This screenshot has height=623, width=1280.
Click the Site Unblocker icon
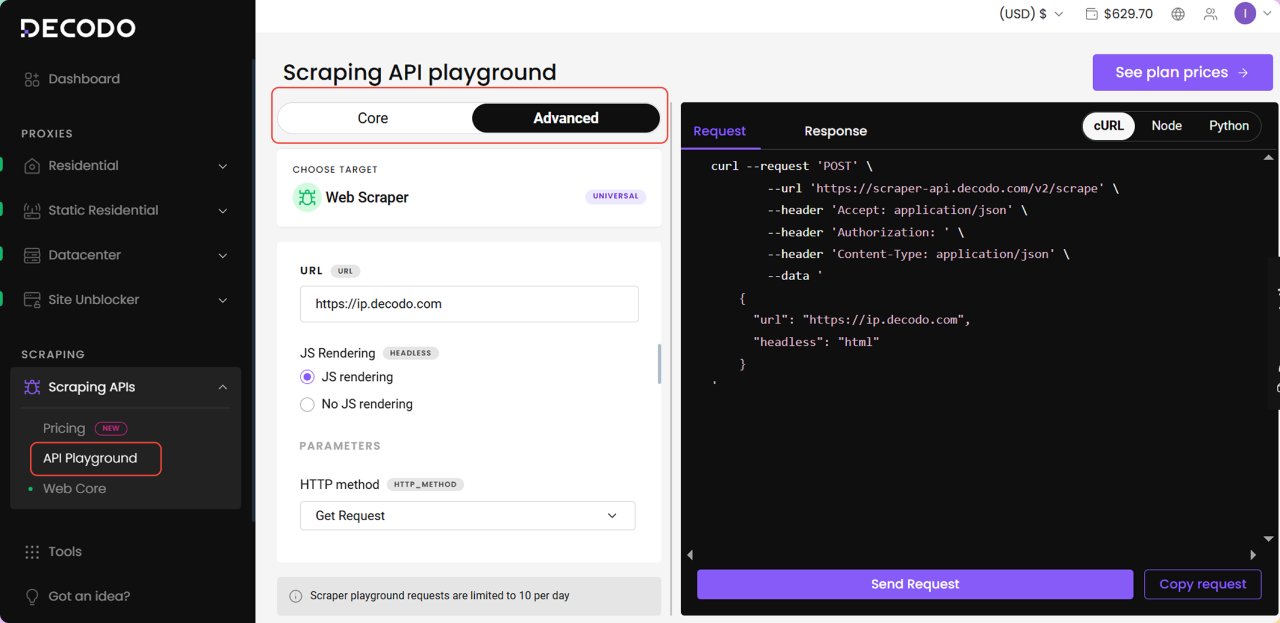coord(32,300)
